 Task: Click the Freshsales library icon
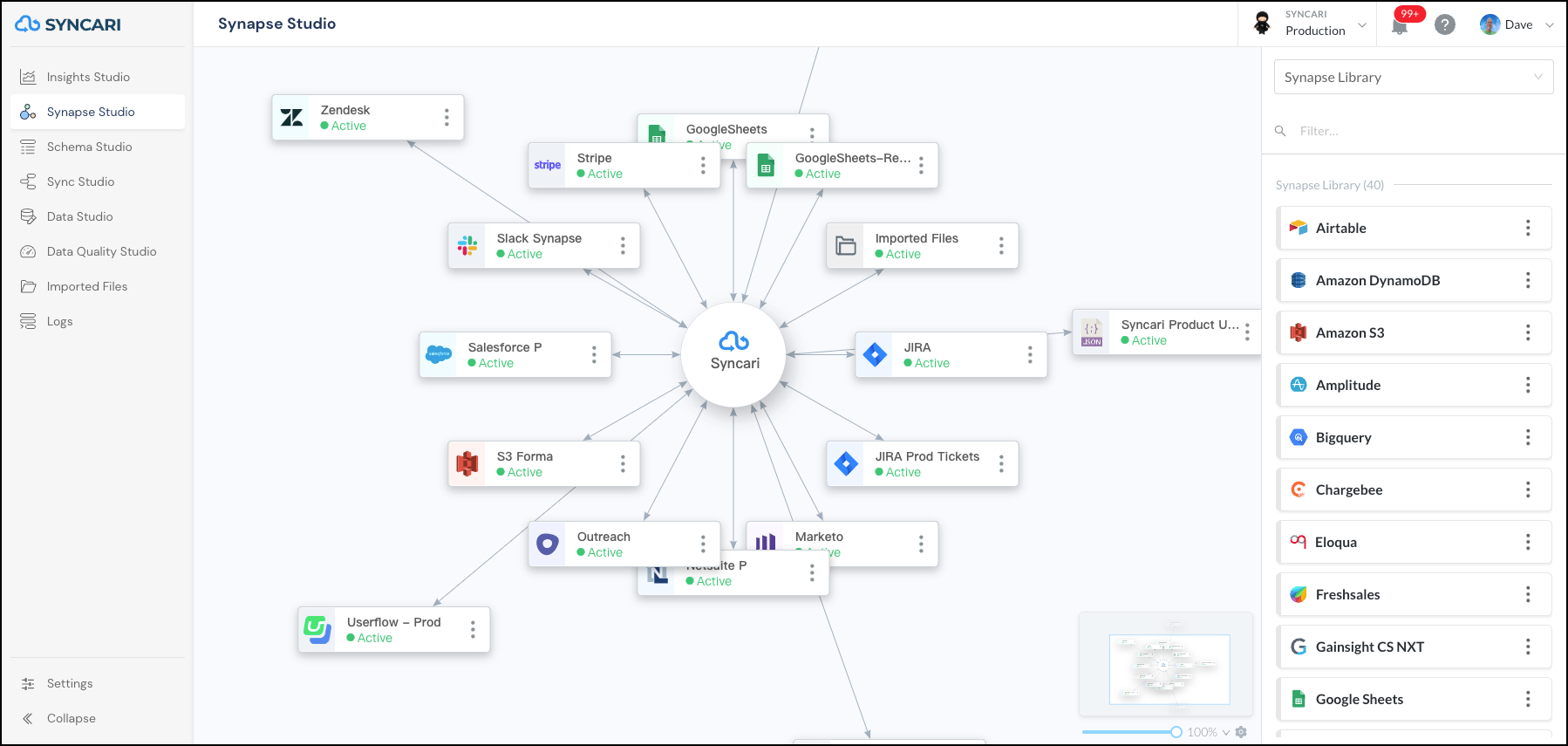point(1299,594)
